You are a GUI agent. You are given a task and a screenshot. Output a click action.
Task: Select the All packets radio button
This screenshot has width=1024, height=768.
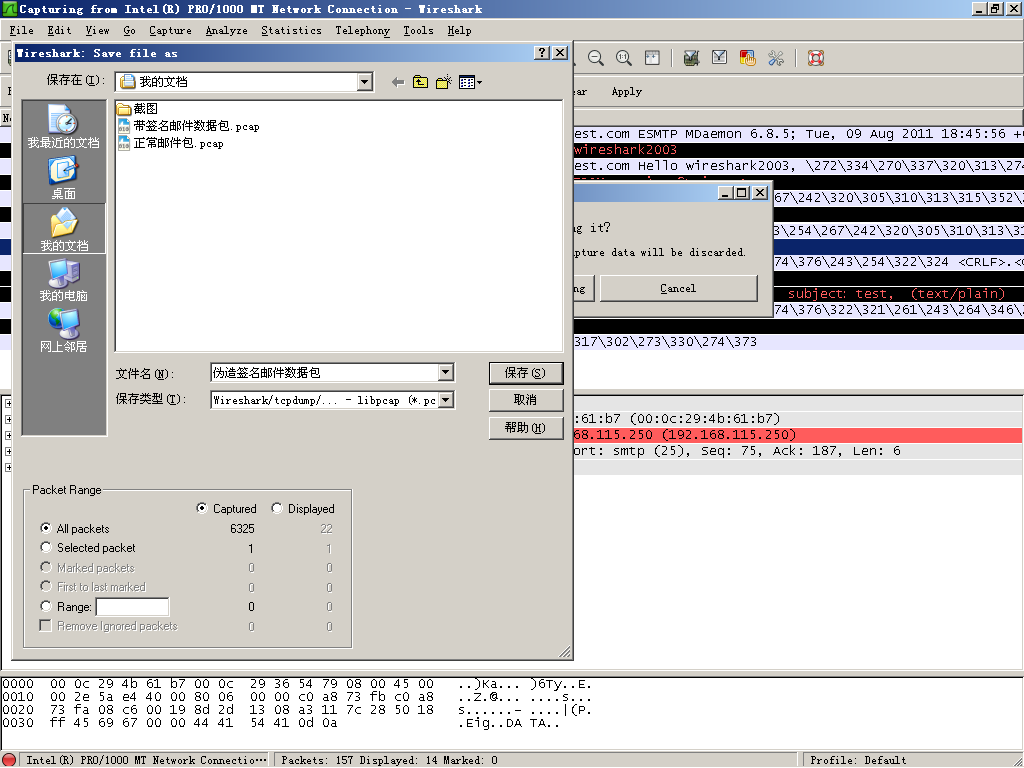(46, 528)
